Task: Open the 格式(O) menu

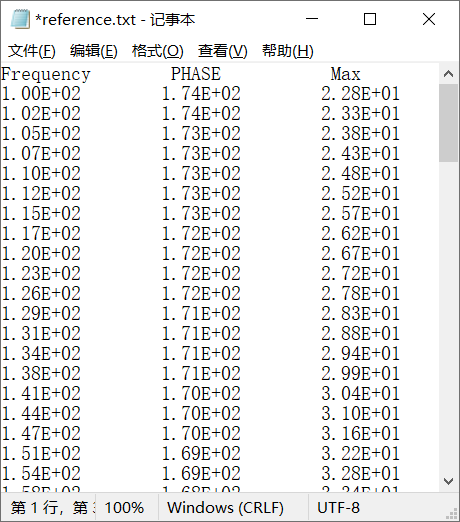Action: 157,51
